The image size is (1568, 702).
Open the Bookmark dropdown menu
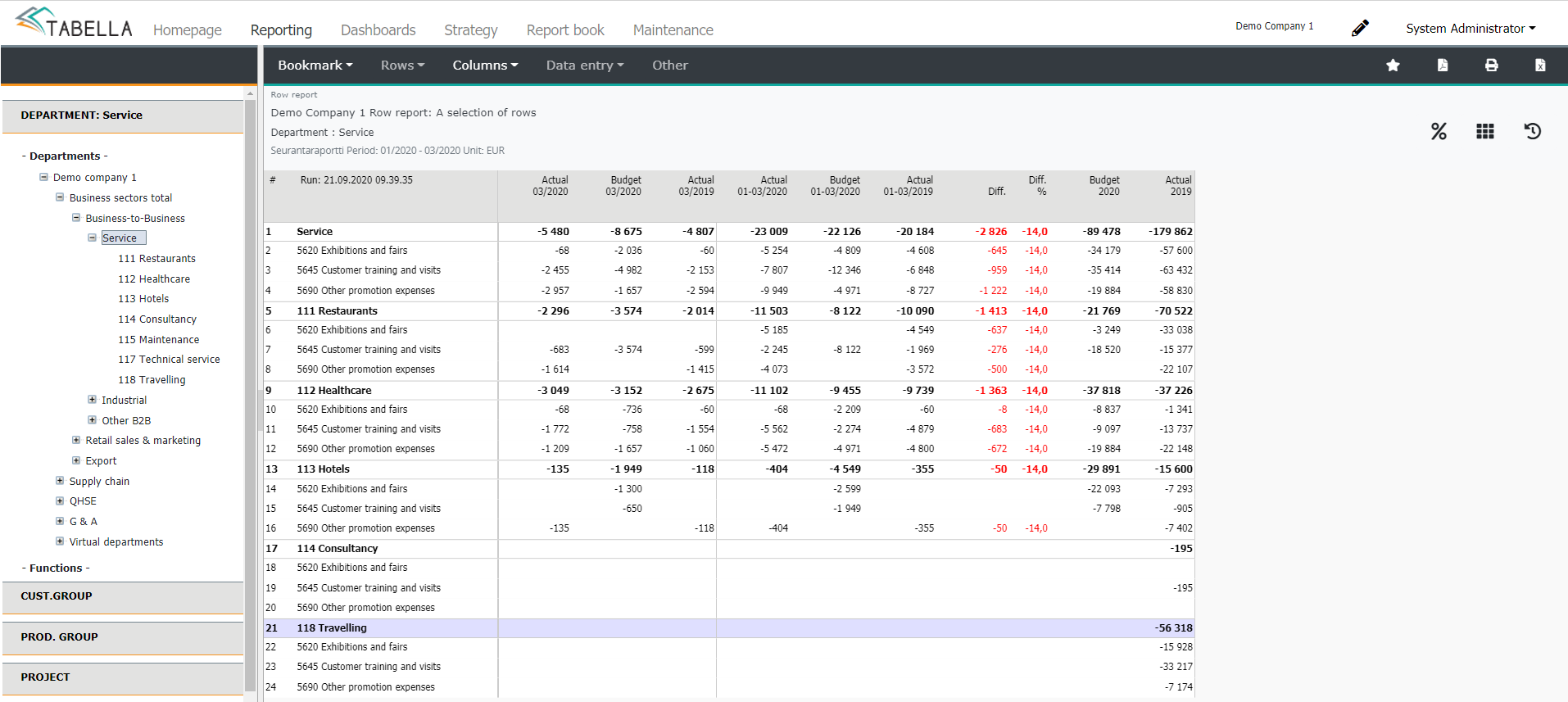point(315,66)
